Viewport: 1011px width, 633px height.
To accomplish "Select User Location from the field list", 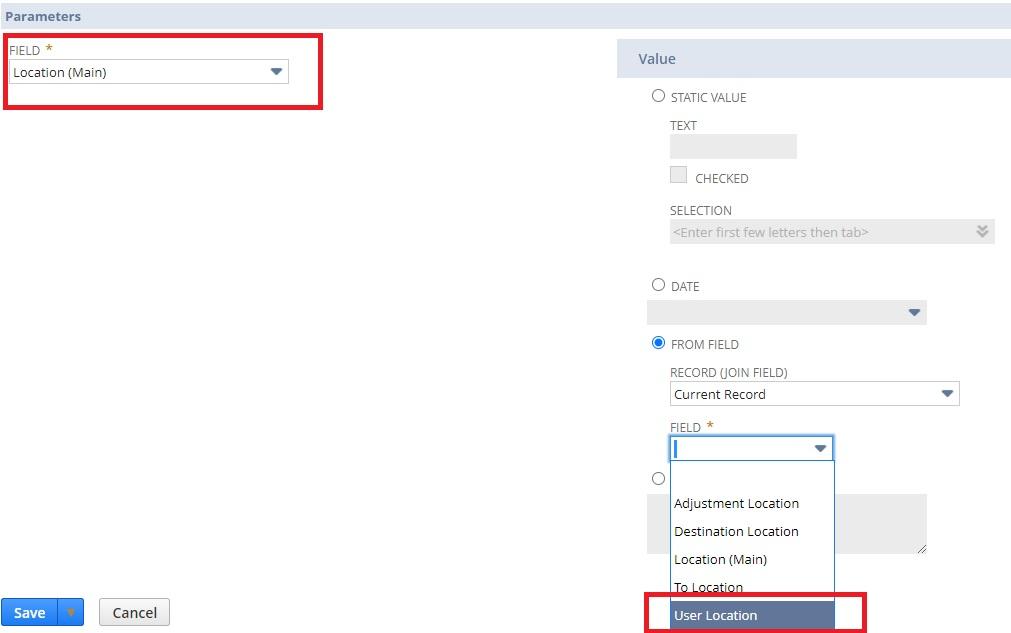I will point(715,615).
